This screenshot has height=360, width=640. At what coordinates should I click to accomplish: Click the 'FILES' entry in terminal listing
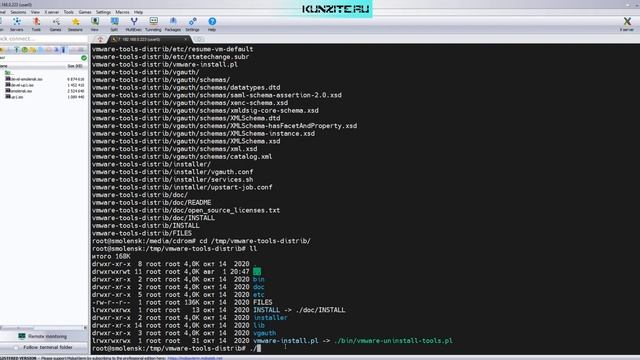262,302
